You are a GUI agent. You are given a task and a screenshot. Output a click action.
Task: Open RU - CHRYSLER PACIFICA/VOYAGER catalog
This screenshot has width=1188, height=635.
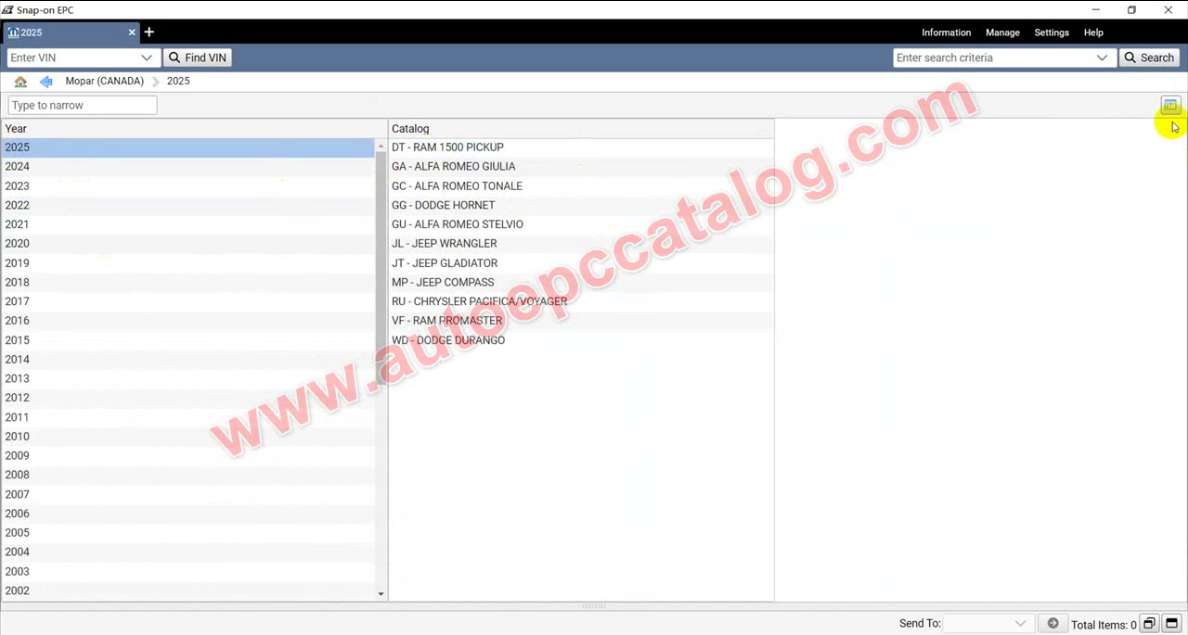(x=581, y=302)
